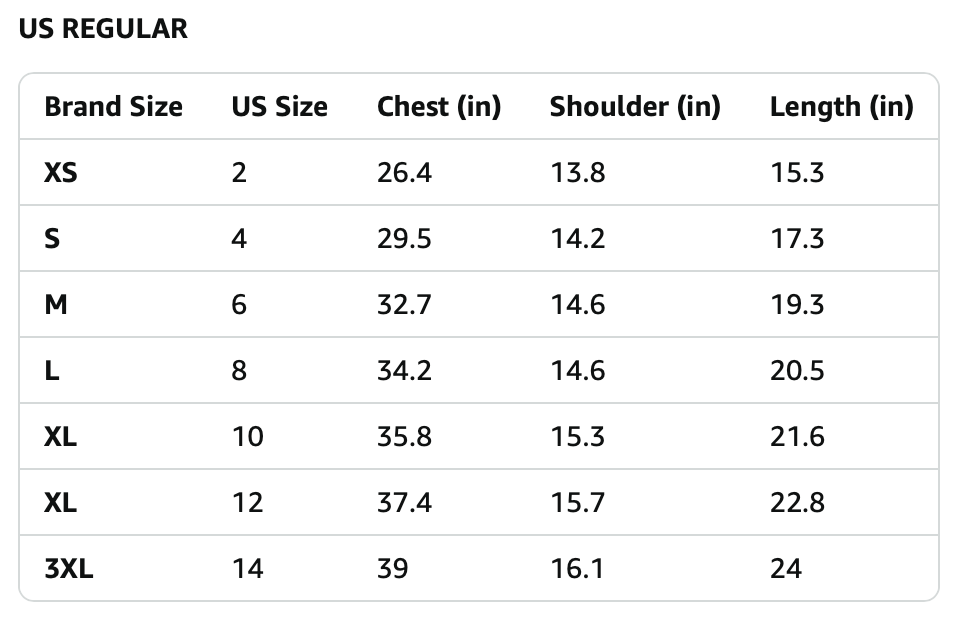The height and width of the screenshot is (628, 962).
Task: Click the Shoulder (in) column header
Action: (635, 107)
